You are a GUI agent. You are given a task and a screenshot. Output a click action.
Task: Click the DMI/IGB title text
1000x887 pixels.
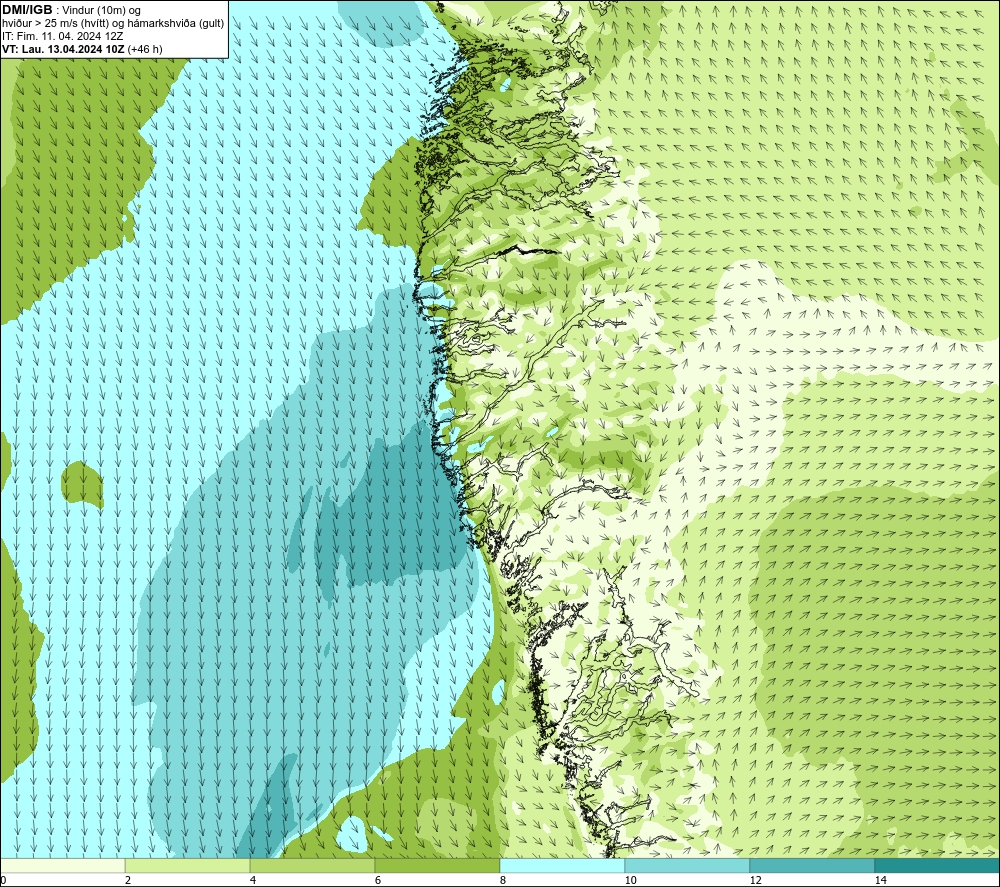[x=27, y=10]
